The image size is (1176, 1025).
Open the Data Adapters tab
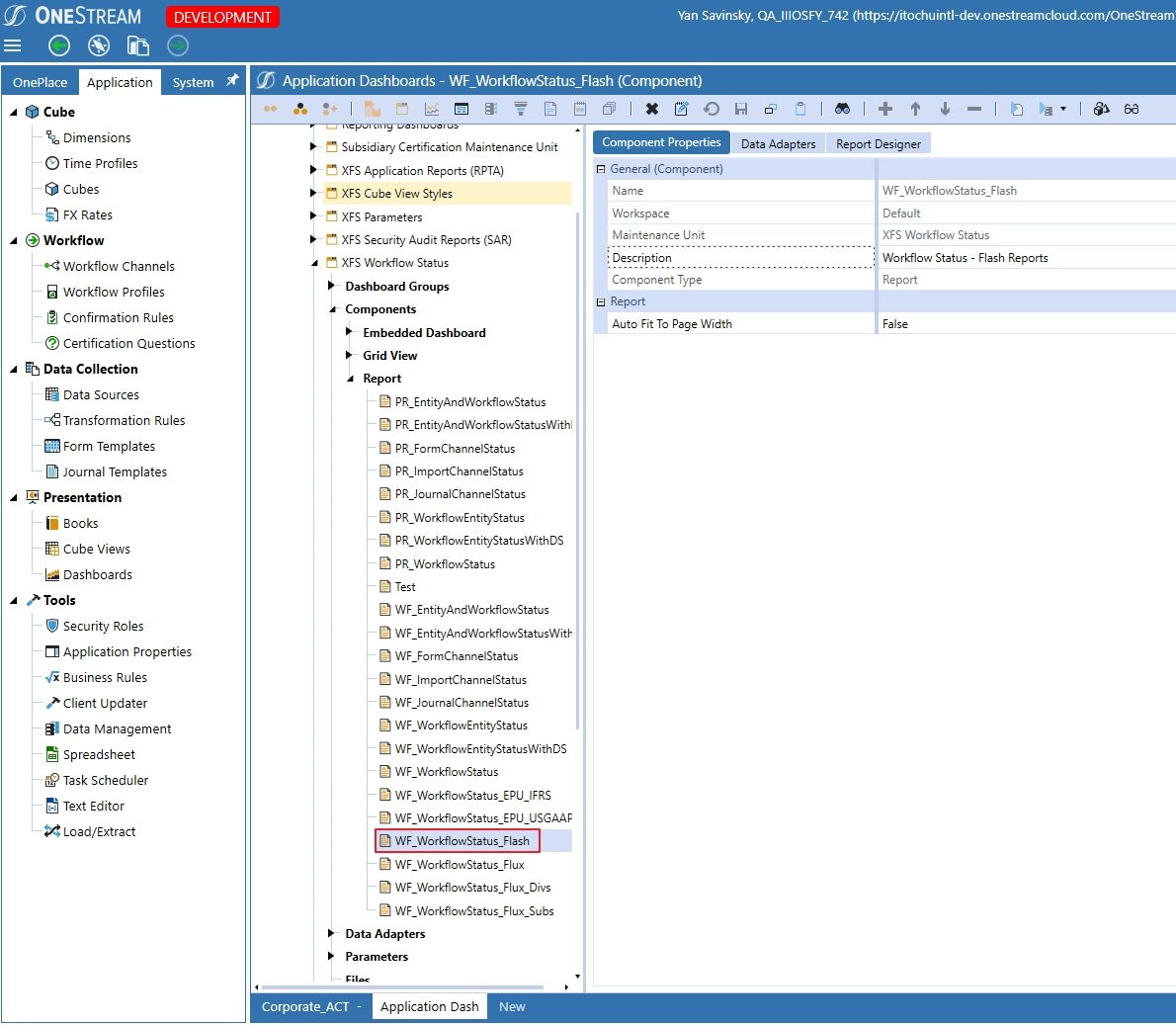778,143
